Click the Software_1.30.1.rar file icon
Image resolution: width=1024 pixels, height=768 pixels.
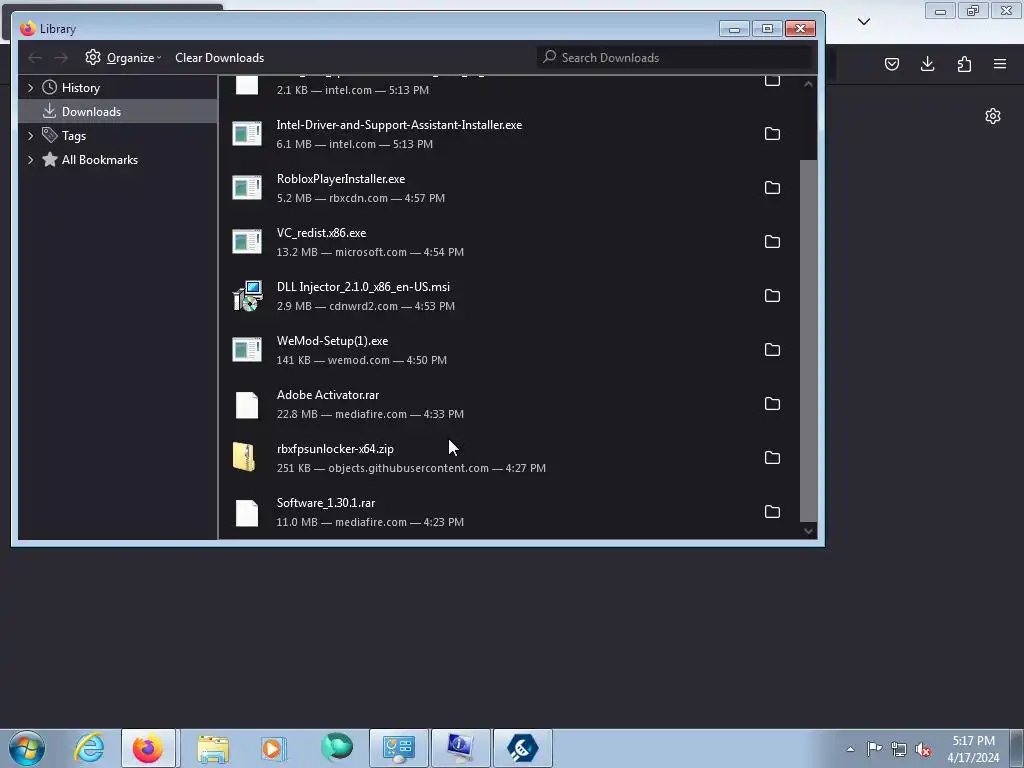click(x=247, y=513)
